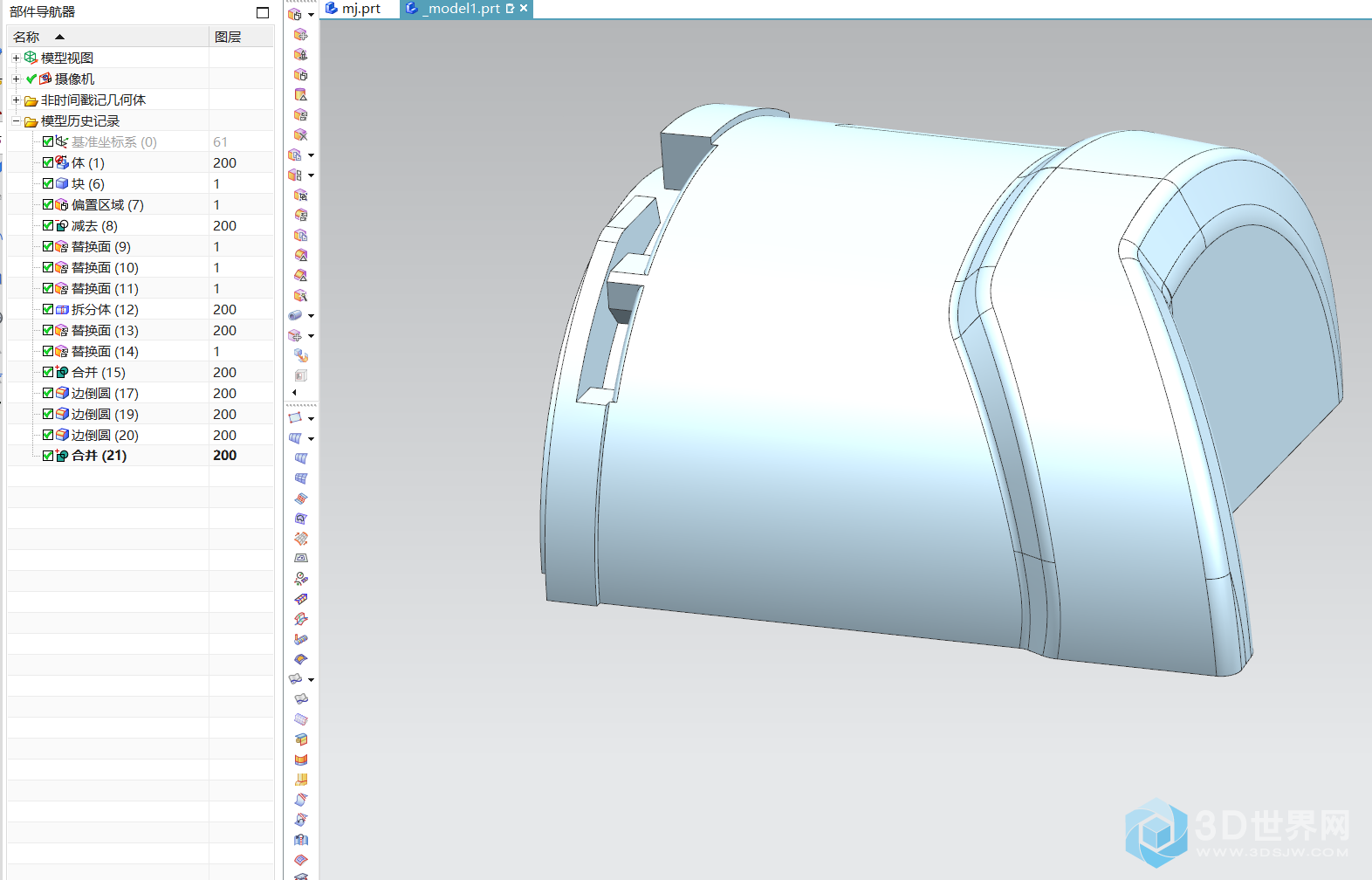The width and height of the screenshot is (1372, 880).
Task: Click layer value 200 in 合并 (21) row
Action: coord(225,456)
